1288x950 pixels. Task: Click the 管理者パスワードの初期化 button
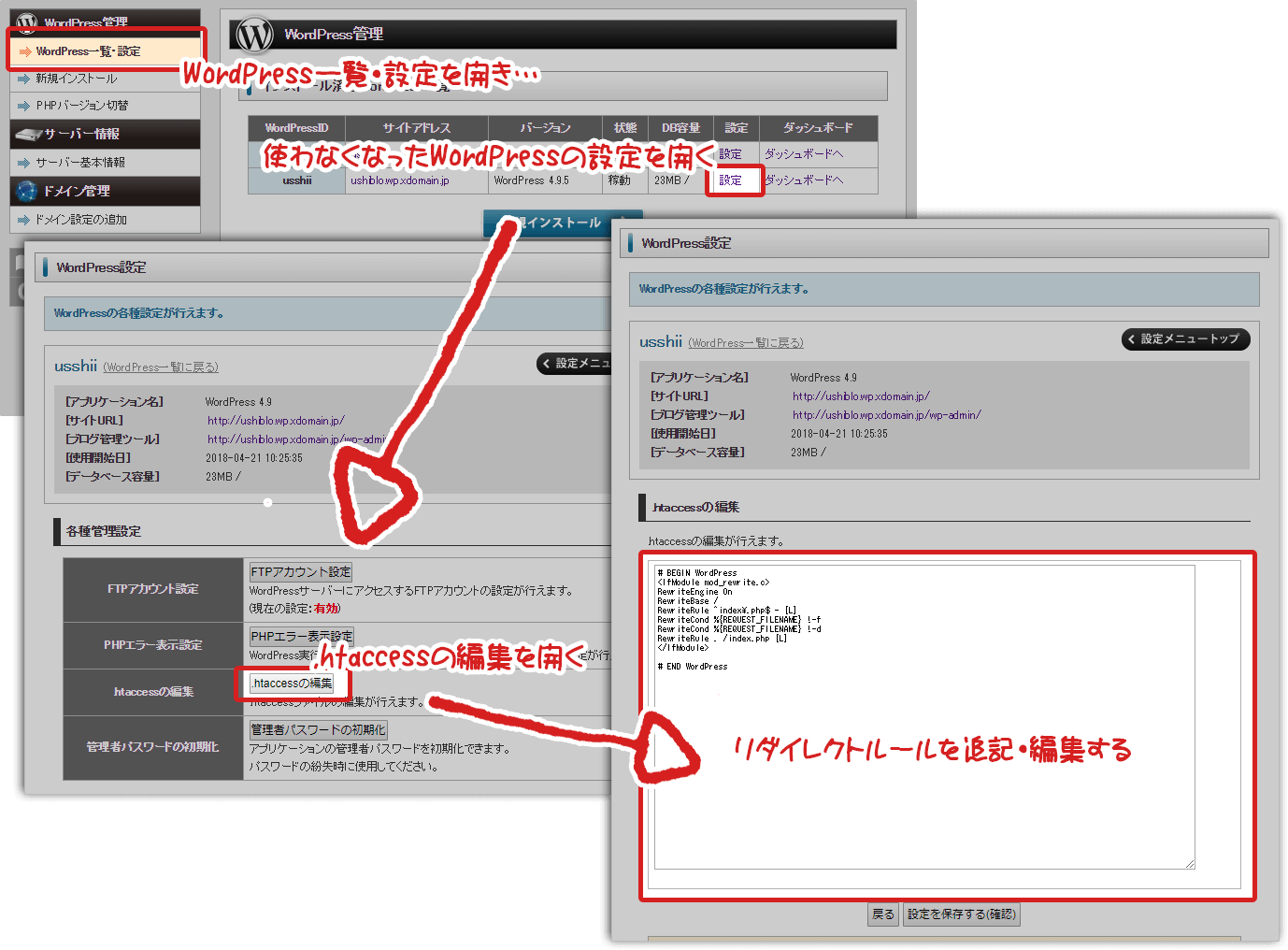318,730
